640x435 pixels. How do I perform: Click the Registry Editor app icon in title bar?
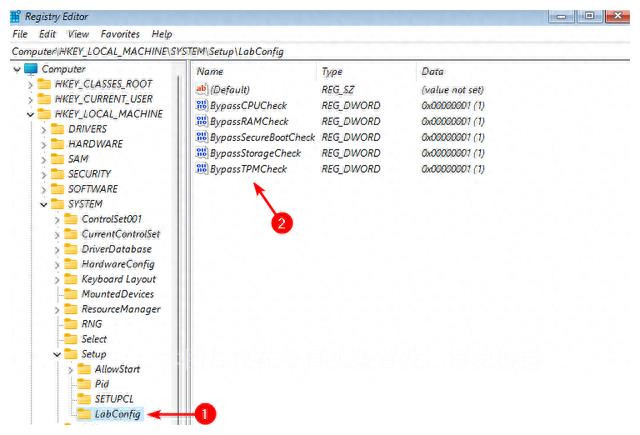point(16,17)
